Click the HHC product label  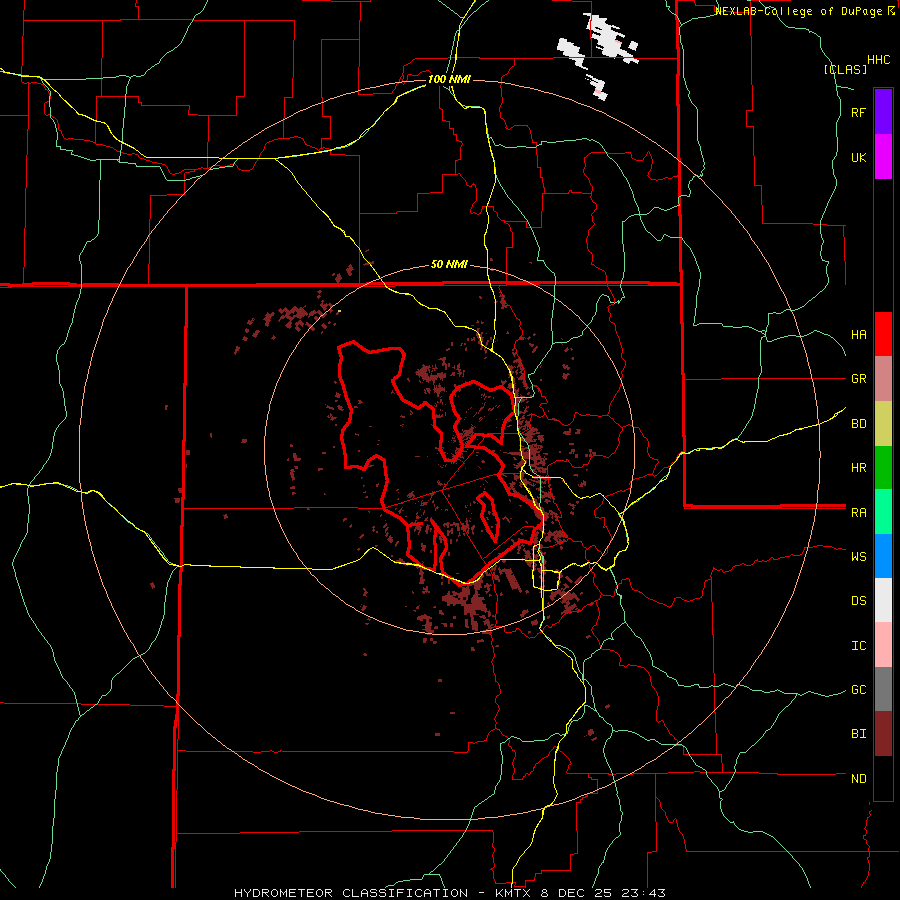pos(878,60)
